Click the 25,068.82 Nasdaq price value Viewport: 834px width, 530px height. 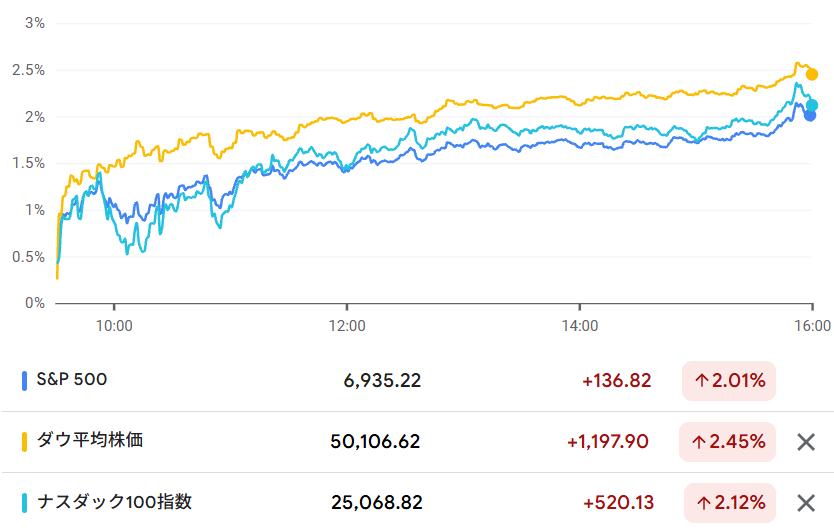pos(375,503)
